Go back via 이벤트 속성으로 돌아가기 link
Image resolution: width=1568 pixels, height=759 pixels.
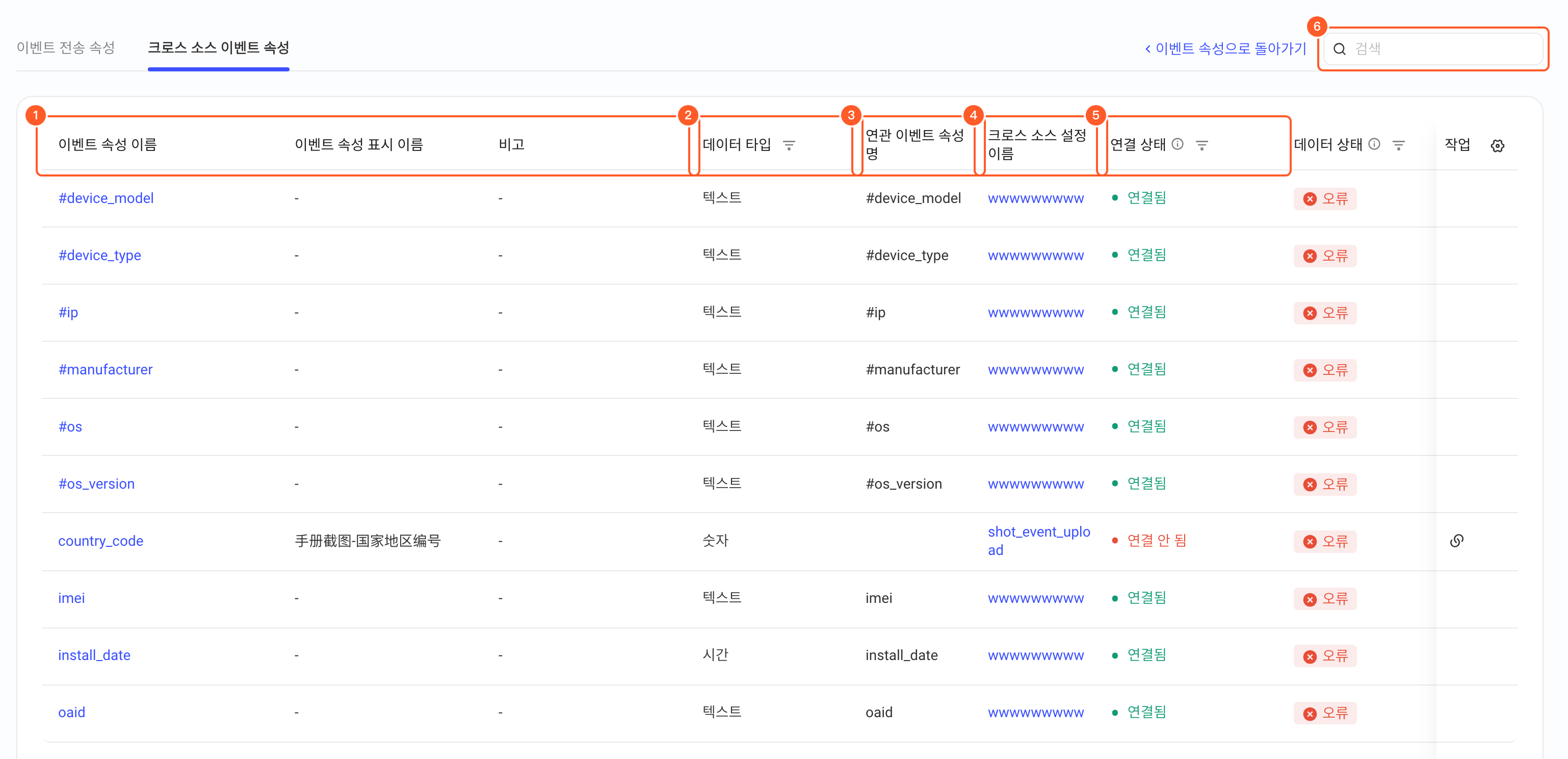(x=1225, y=48)
